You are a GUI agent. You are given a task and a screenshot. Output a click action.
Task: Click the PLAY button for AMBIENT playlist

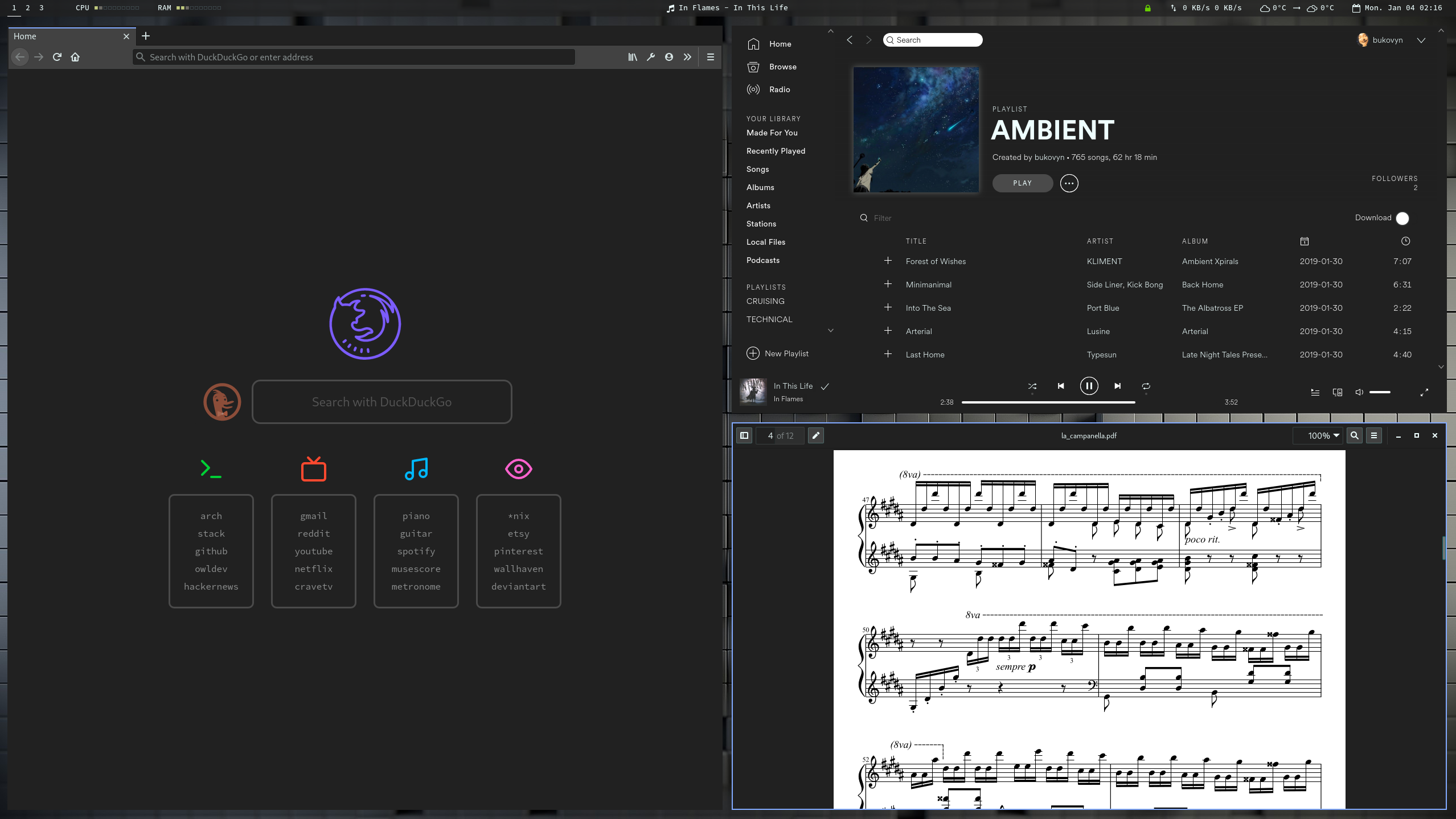(x=1022, y=183)
